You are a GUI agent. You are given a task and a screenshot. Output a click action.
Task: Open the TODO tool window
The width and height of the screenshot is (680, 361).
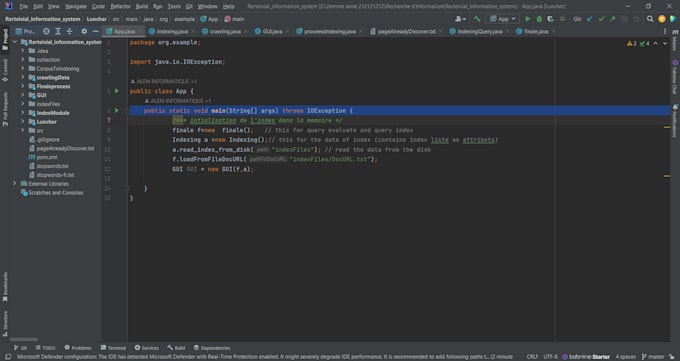tap(46, 348)
